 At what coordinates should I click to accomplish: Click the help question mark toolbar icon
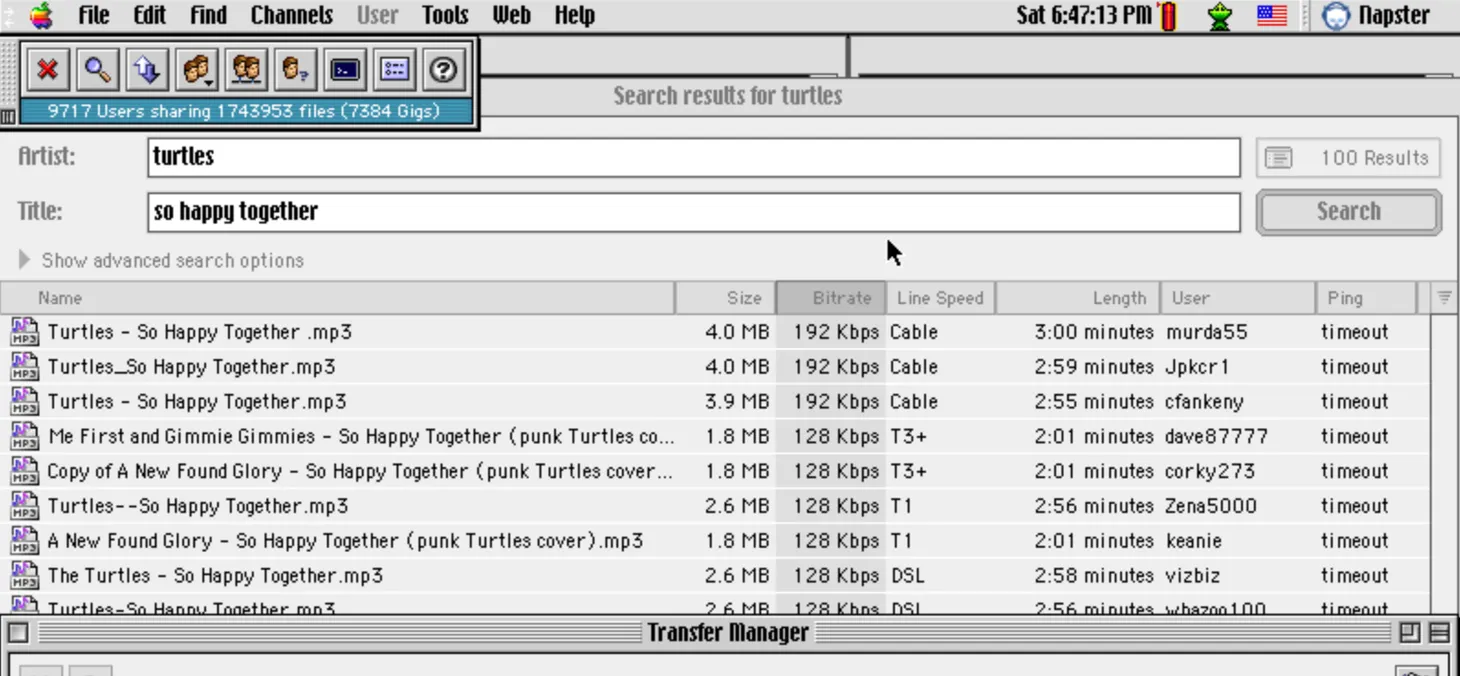tap(443, 69)
